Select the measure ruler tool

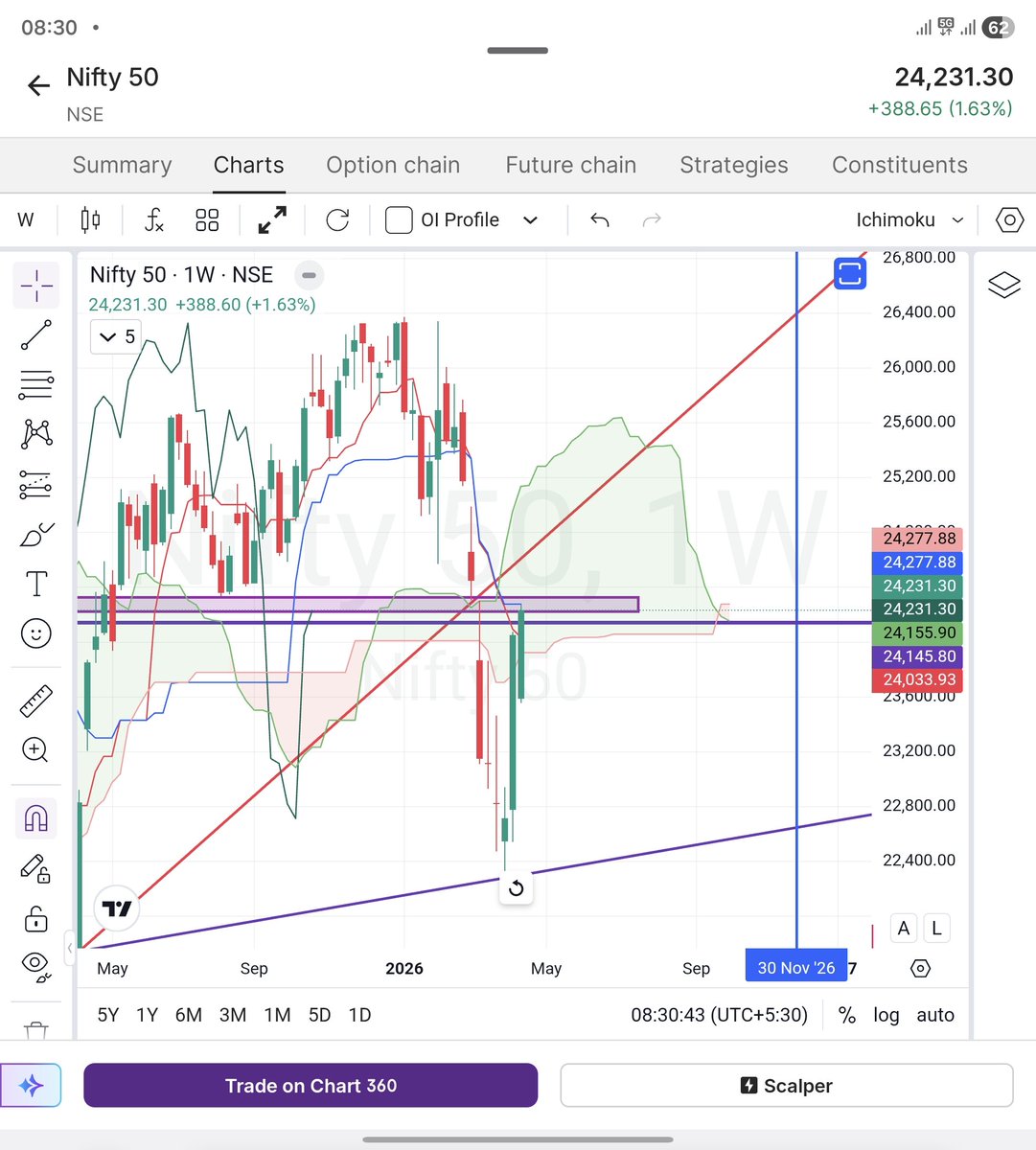35,700
